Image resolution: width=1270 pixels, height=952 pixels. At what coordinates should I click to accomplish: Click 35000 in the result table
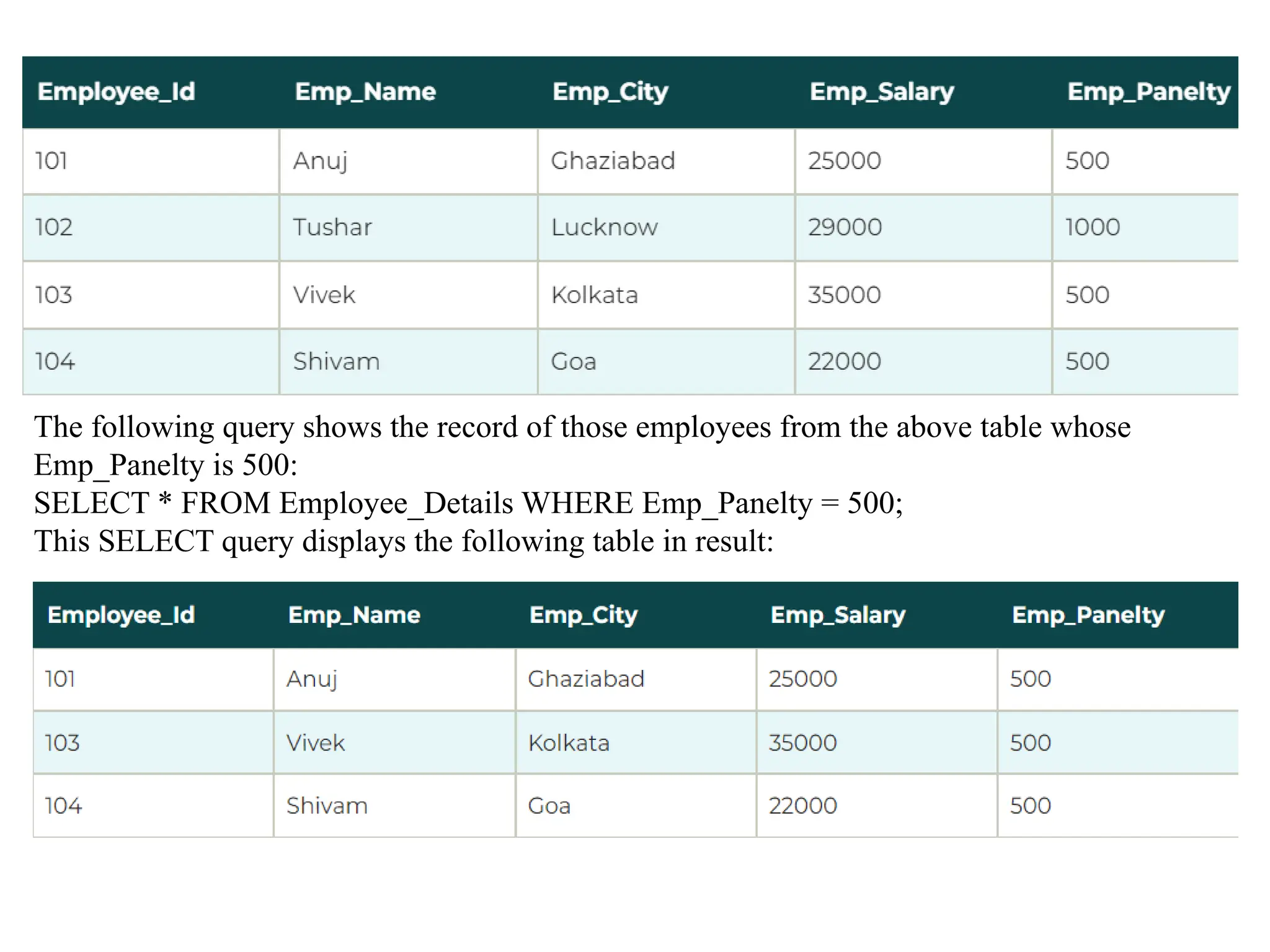[x=803, y=743]
